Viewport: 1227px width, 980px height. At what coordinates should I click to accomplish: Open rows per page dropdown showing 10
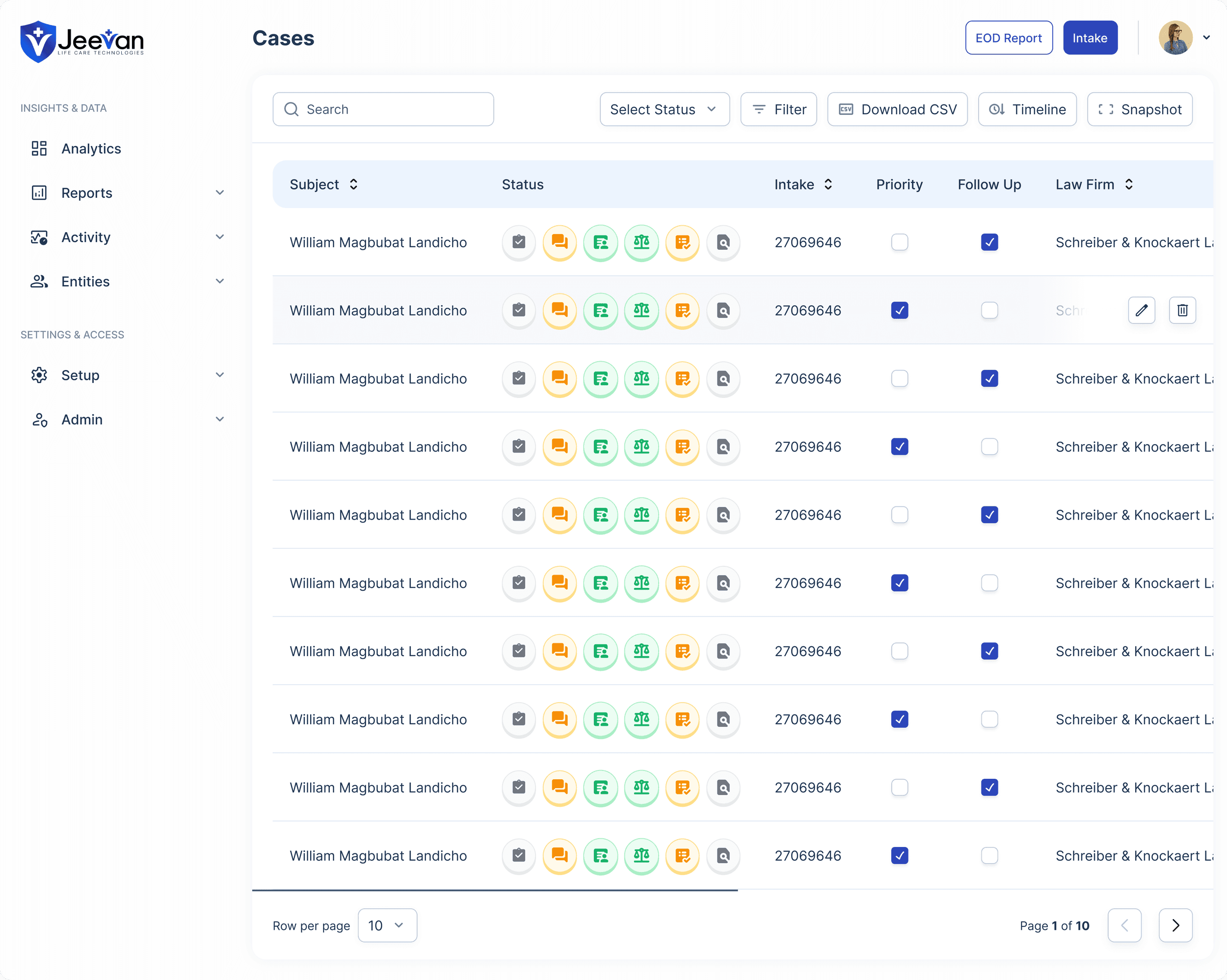[x=387, y=926]
